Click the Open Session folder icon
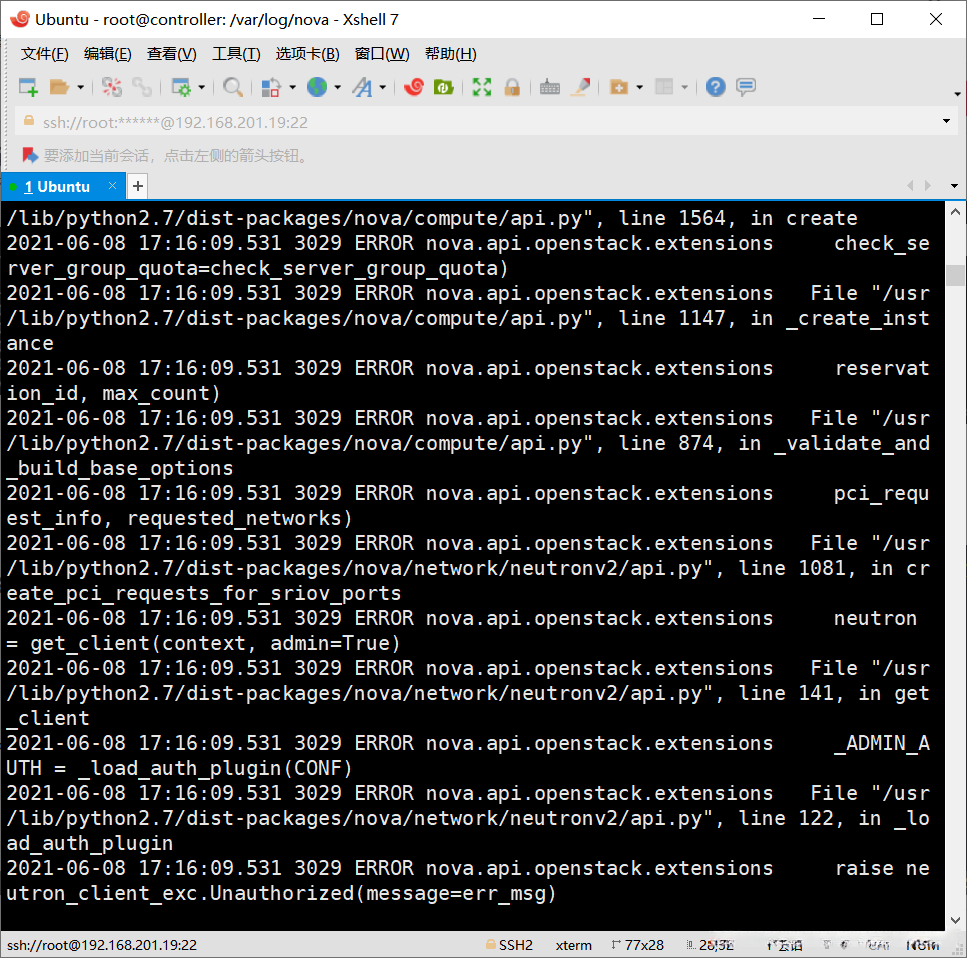Viewport: 967px width, 958px height. tap(59, 87)
